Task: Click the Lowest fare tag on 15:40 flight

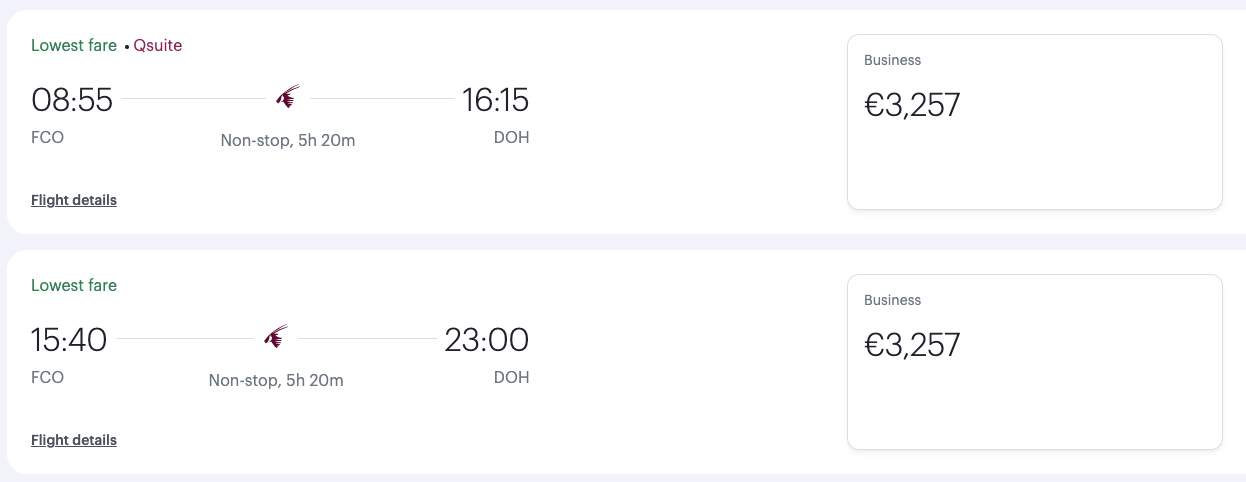Action: [74, 285]
